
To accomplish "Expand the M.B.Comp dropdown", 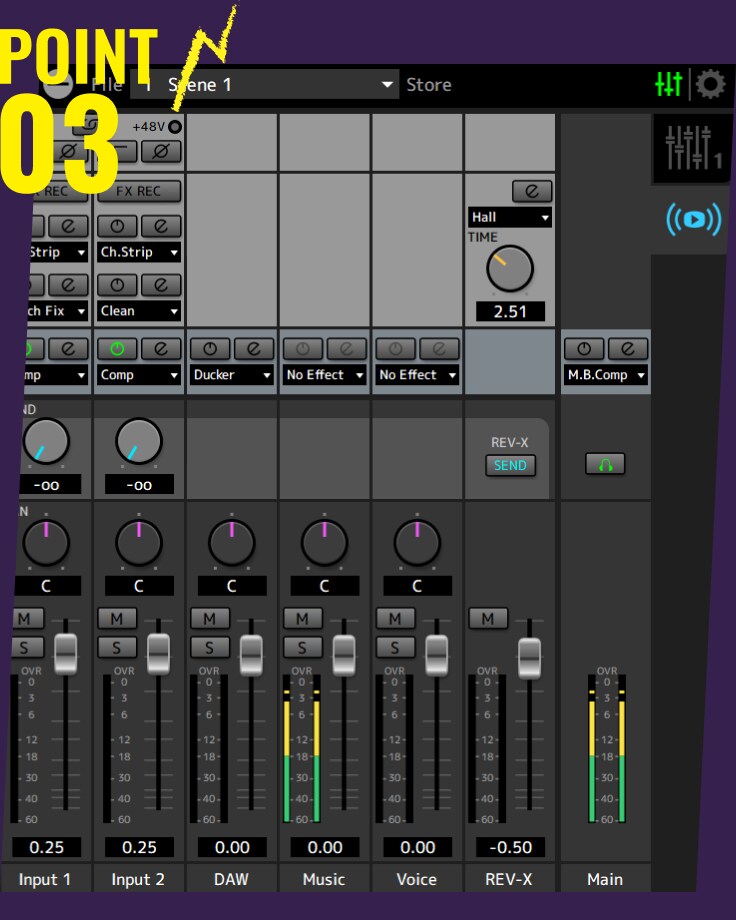I will point(606,375).
